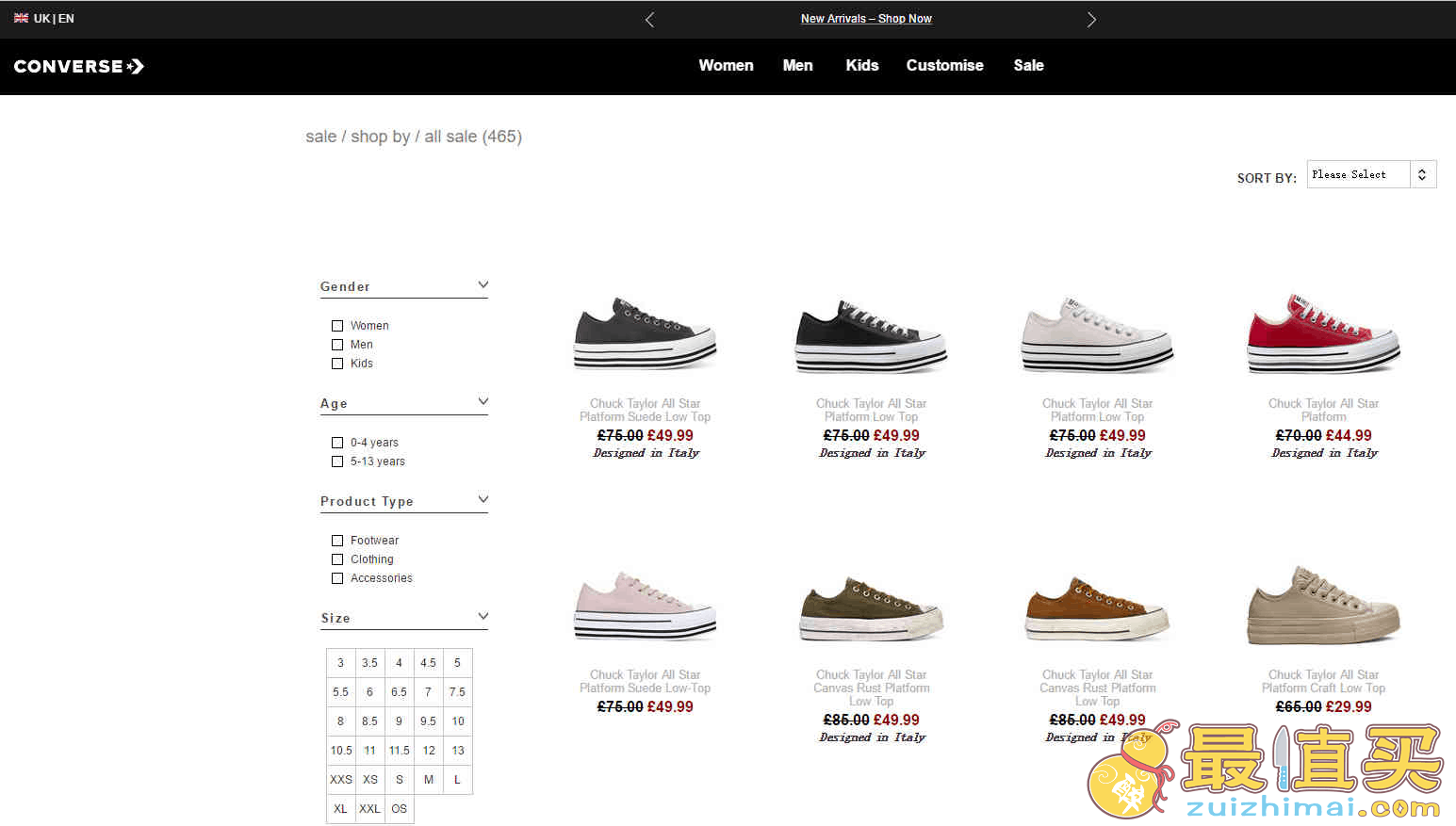Show next promo banner with right arrow
This screenshot has width=1456, height=826.
click(x=1091, y=19)
